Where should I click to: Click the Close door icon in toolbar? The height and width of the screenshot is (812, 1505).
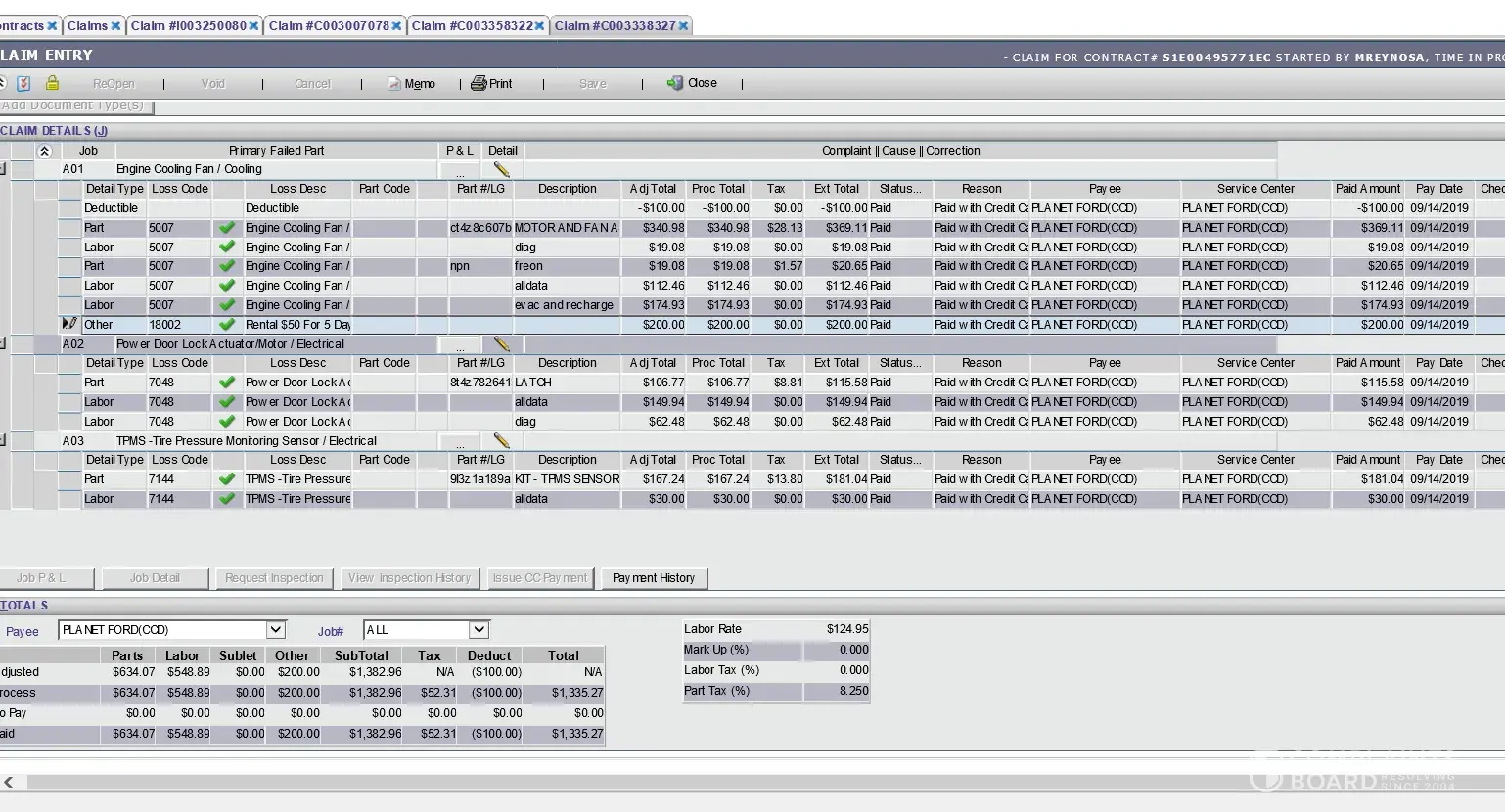pyautogui.click(x=692, y=83)
